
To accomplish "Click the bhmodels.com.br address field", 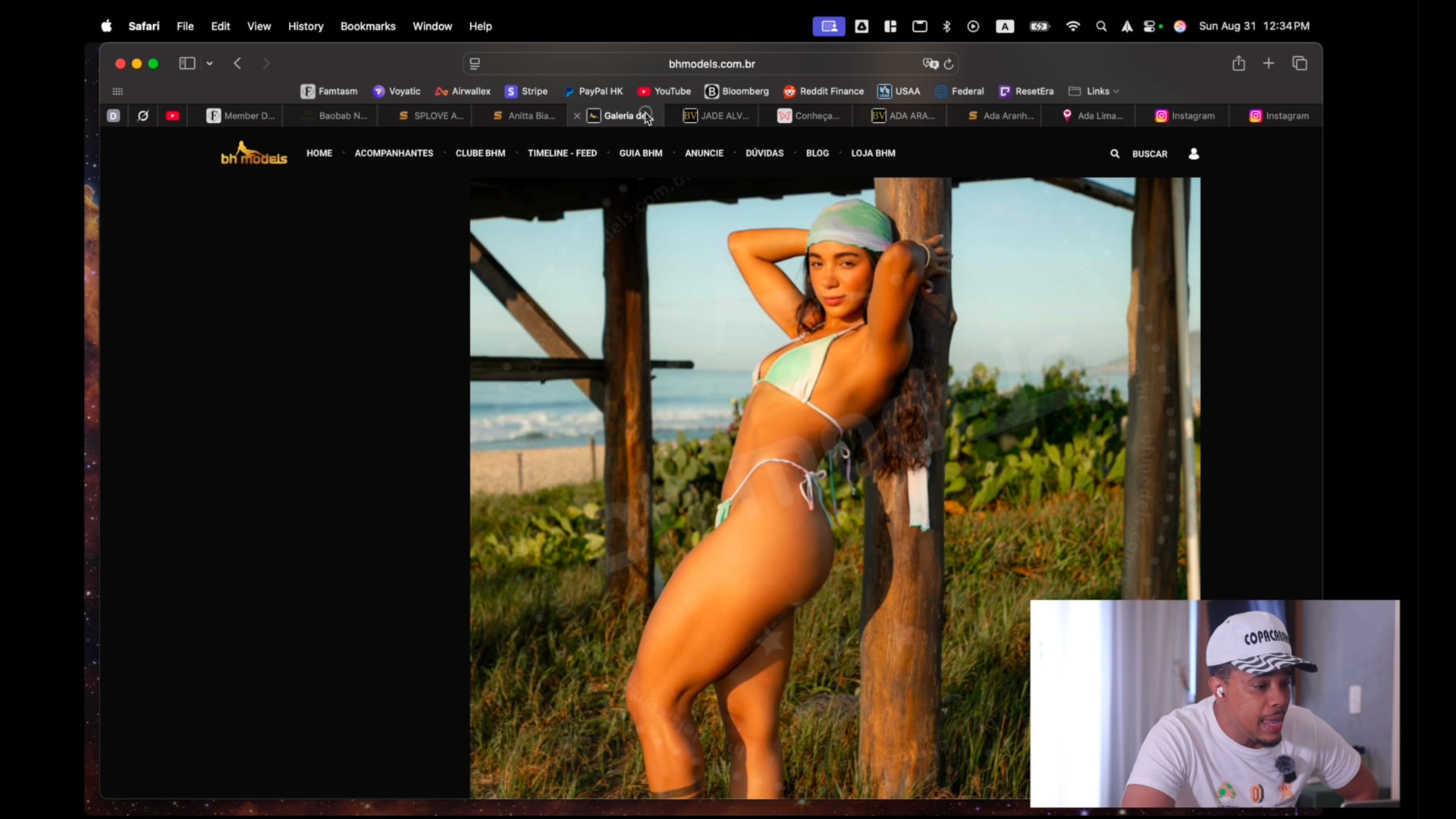I will [x=711, y=64].
